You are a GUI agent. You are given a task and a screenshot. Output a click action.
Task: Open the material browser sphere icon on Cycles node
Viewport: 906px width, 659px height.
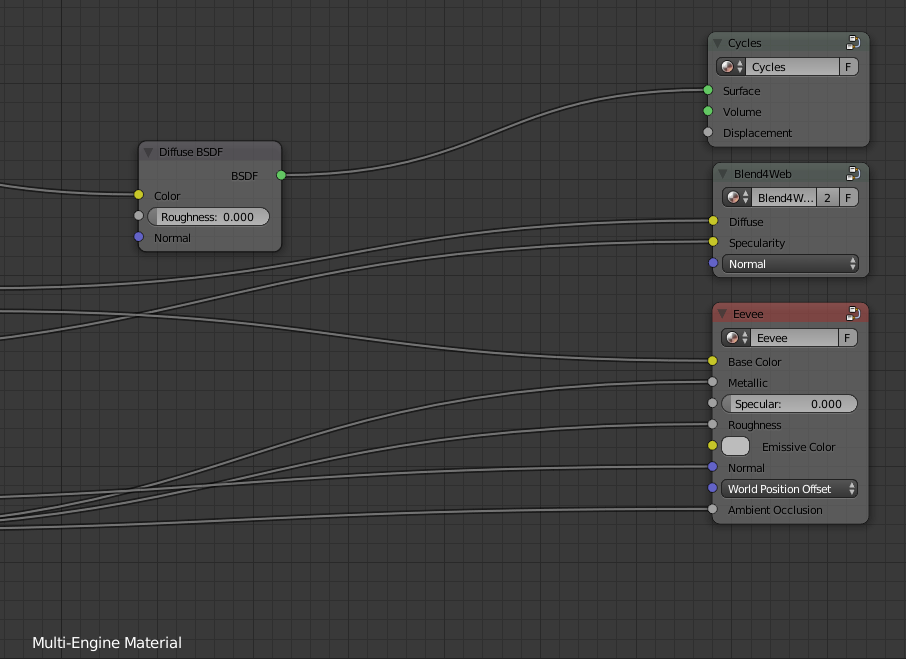(x=729, y=66)
